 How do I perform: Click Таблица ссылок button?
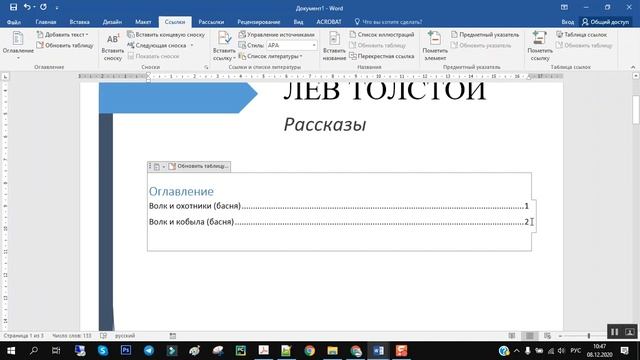point(582,35)
